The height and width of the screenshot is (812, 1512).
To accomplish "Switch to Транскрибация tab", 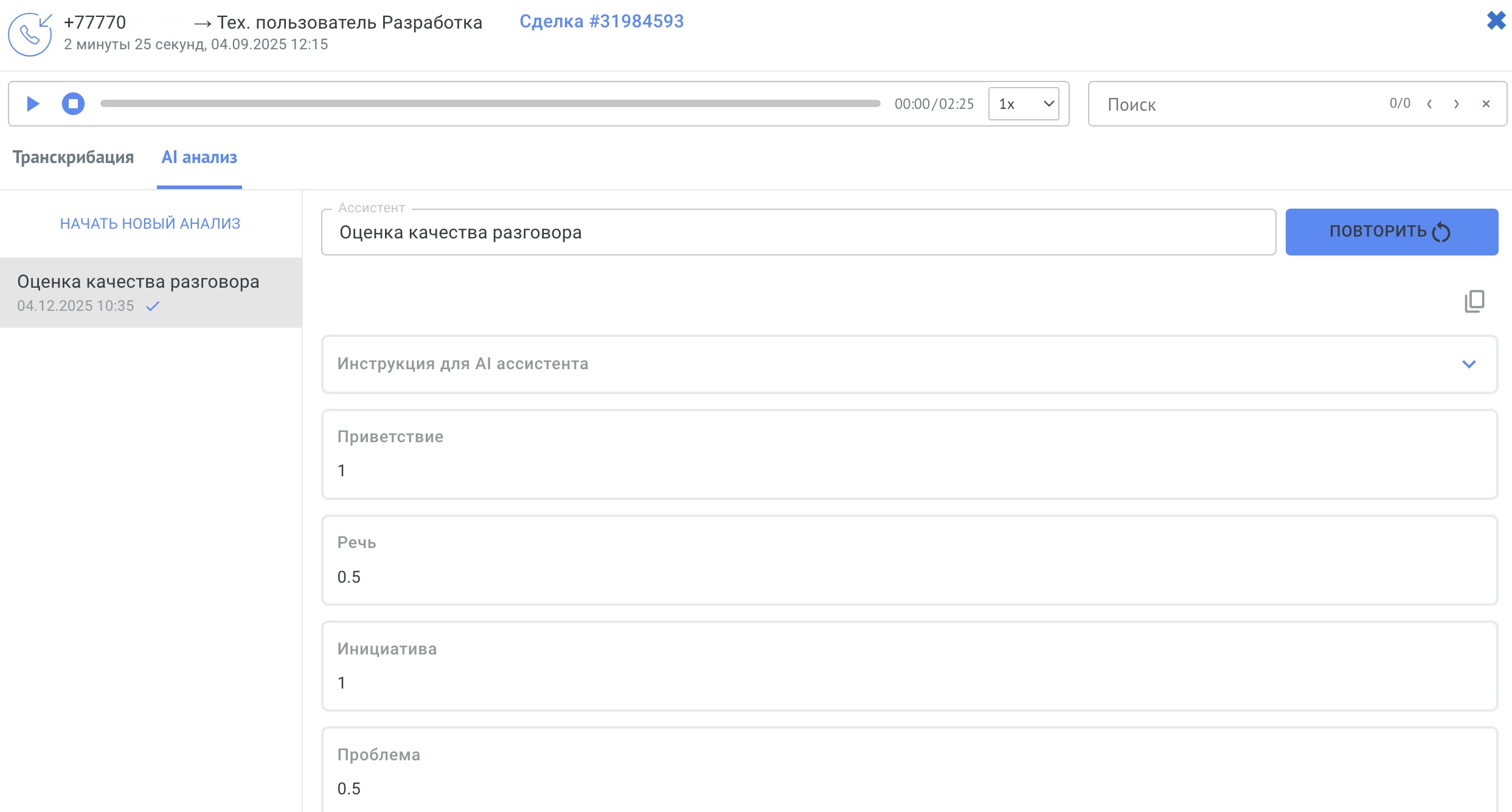I will click(x=73, y=158).
